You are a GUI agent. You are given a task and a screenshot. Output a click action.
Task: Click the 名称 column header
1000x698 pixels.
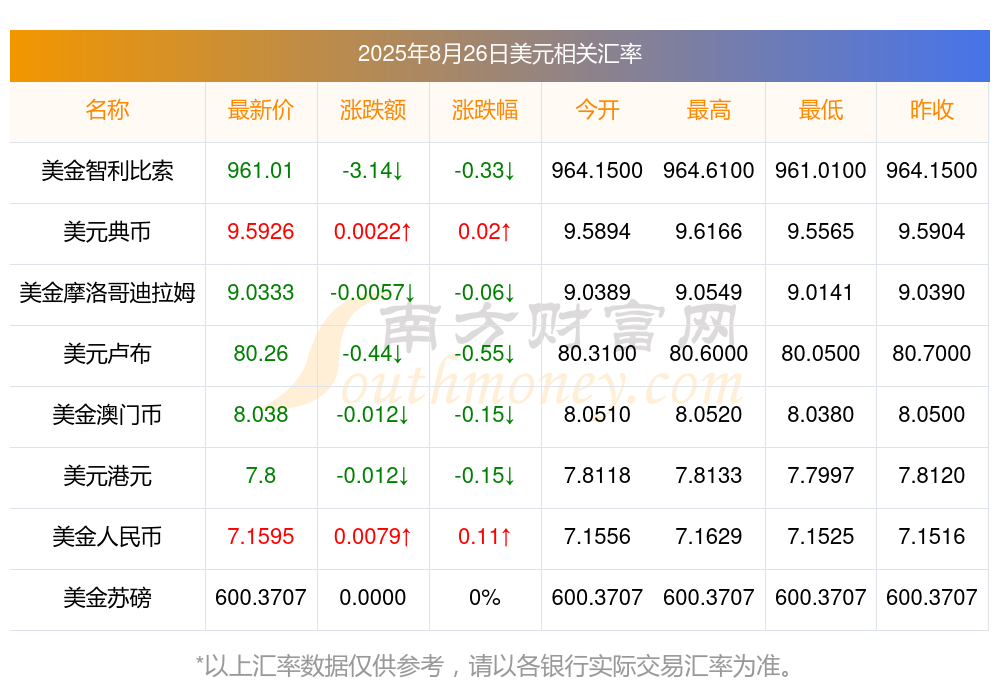pos(107,110)
